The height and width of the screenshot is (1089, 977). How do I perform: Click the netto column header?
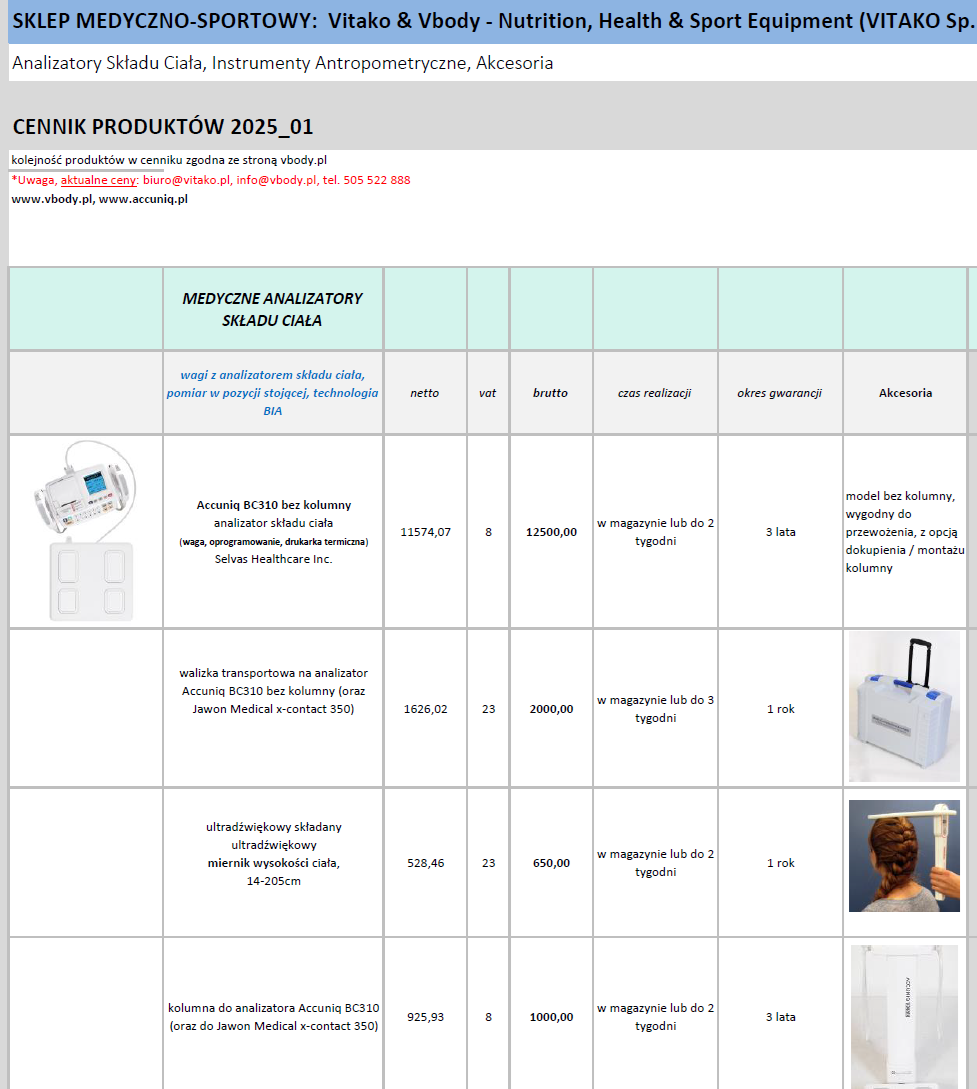424,392
